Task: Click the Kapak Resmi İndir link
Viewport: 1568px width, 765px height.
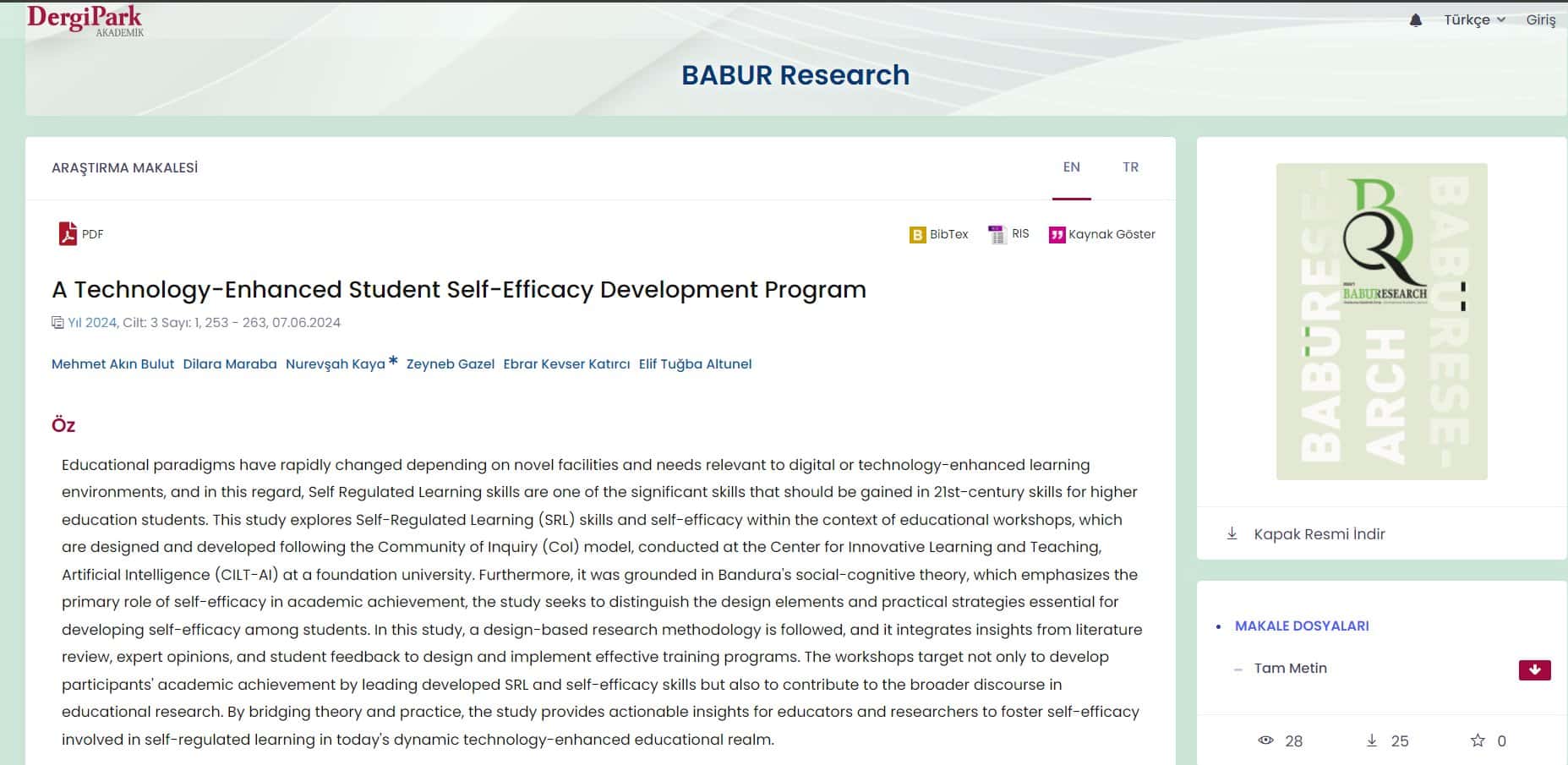Action: coord(1319,534)
